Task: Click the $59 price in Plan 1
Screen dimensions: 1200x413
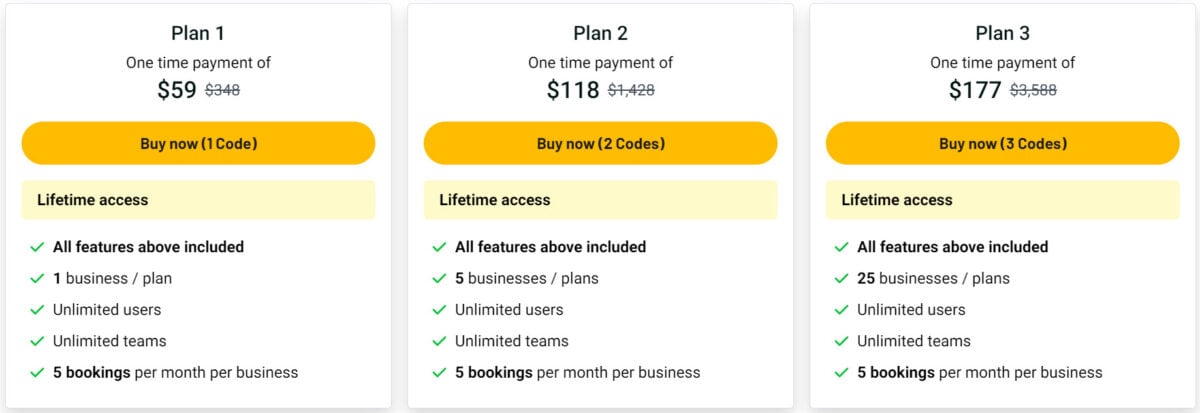Action: tap(177, 90)
